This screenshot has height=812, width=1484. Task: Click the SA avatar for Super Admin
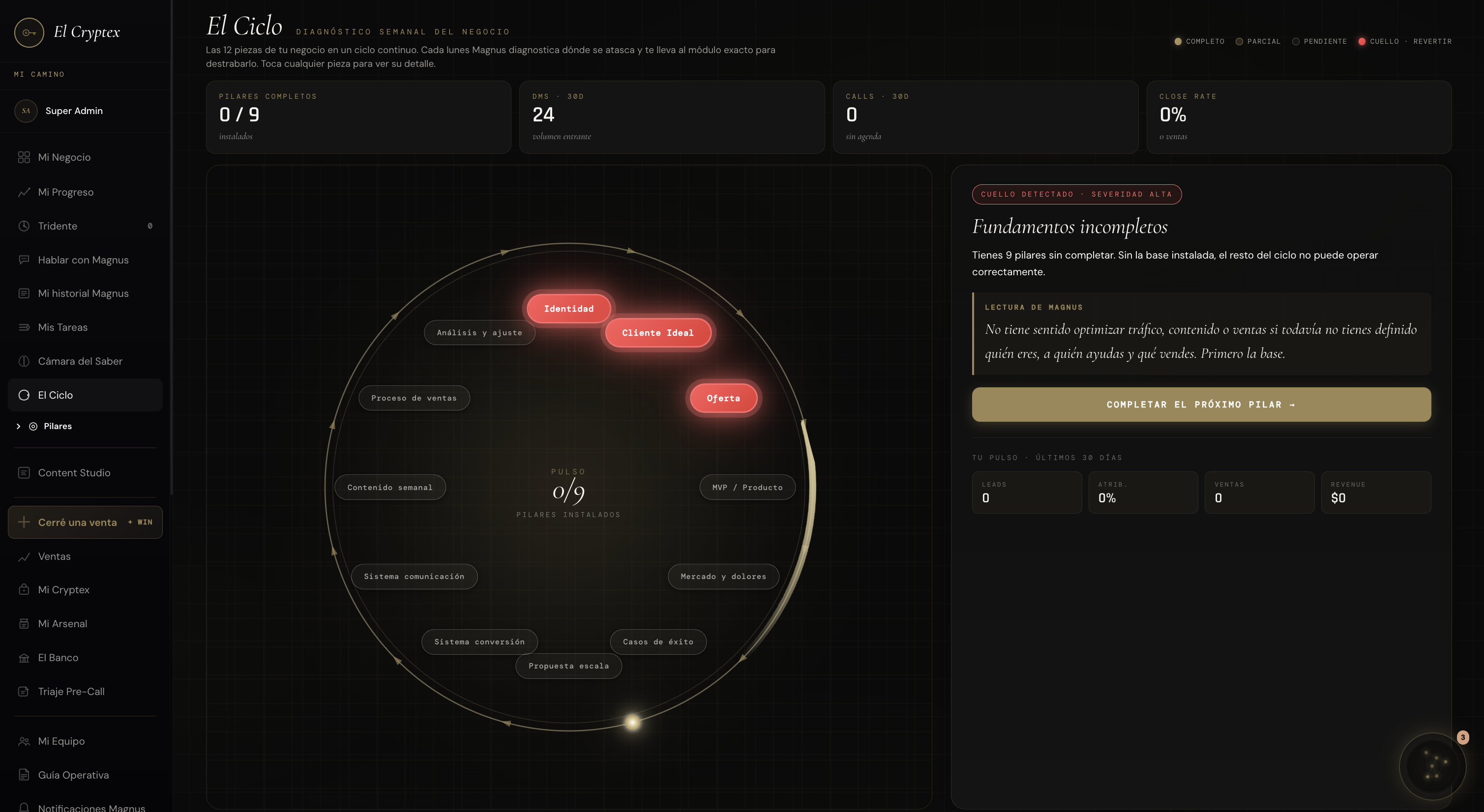[x=26, y=111]
